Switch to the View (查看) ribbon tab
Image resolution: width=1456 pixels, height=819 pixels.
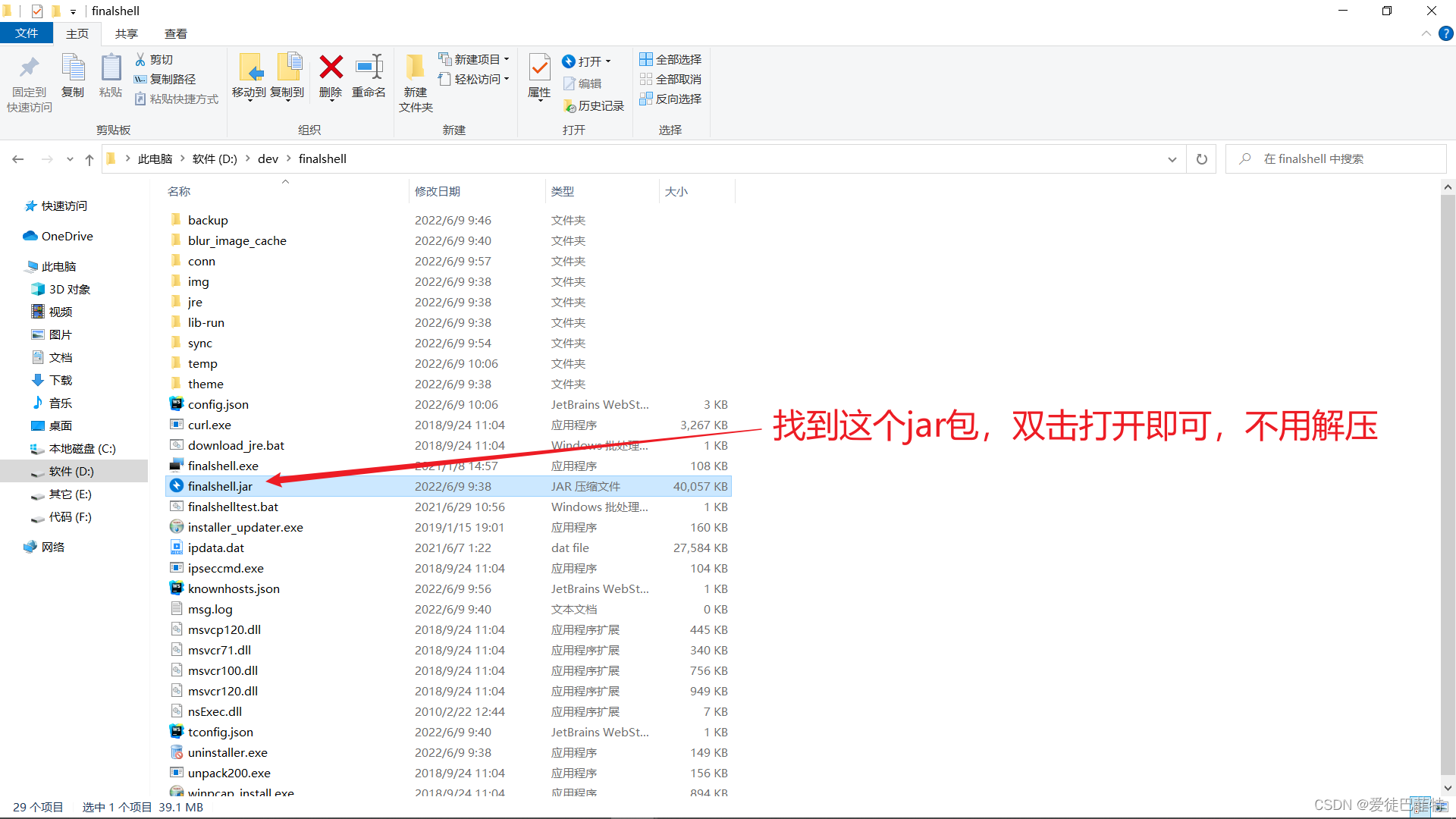coord(175,33)
